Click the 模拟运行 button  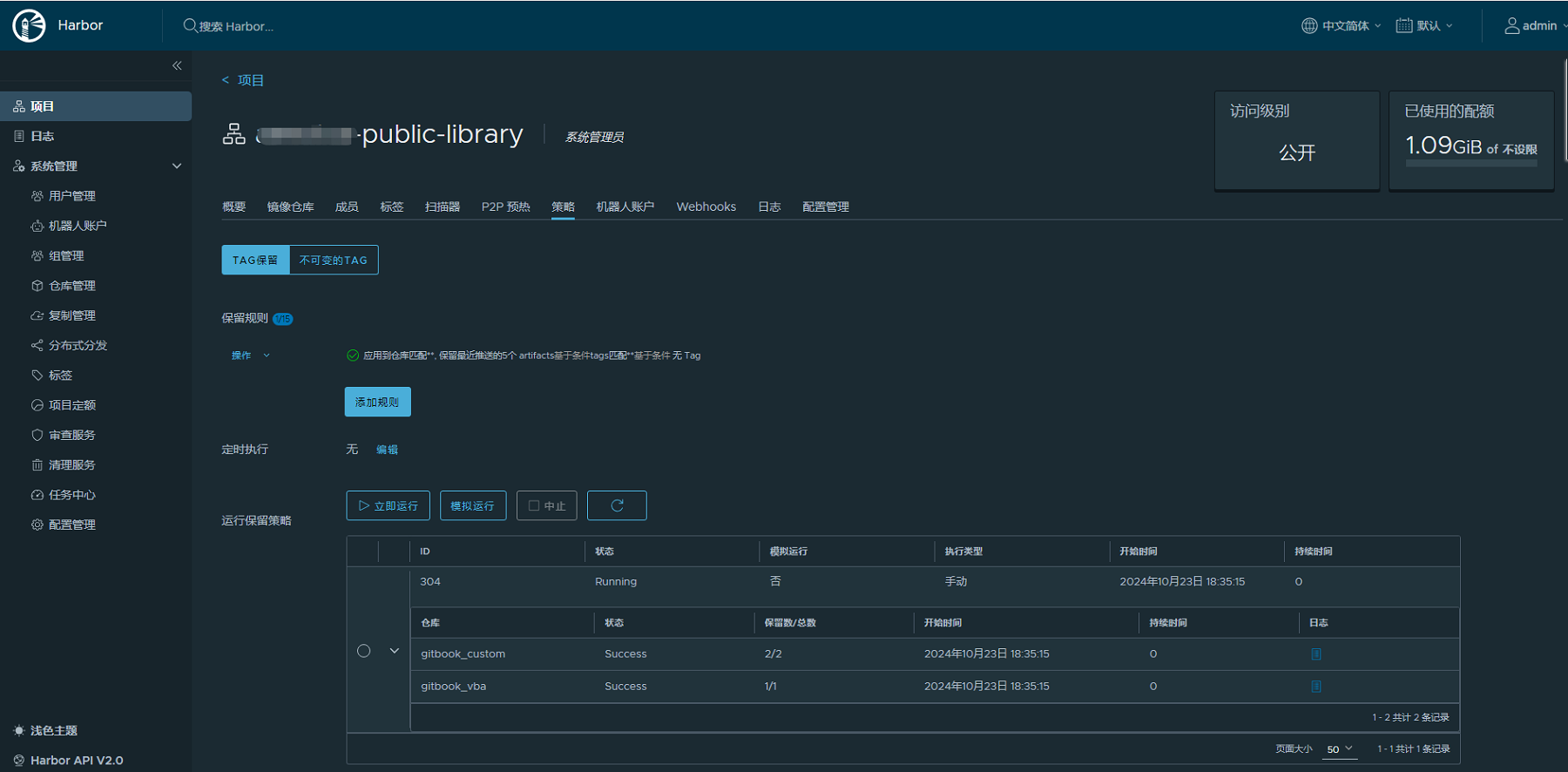473,505
